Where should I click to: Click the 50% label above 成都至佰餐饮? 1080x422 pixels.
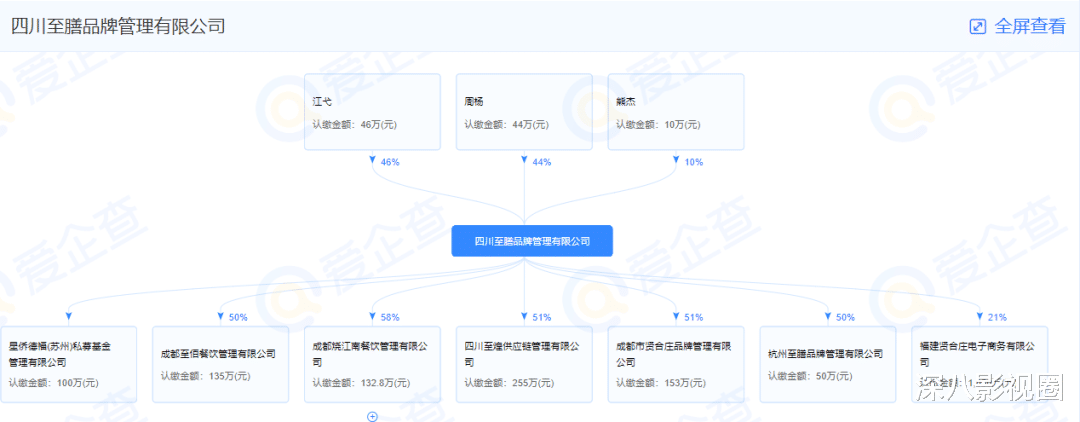[x=238, y=317]
